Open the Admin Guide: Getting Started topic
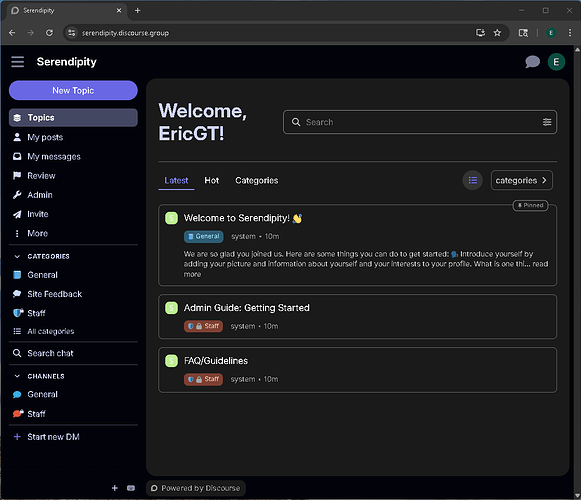 [x=246, y=308]
